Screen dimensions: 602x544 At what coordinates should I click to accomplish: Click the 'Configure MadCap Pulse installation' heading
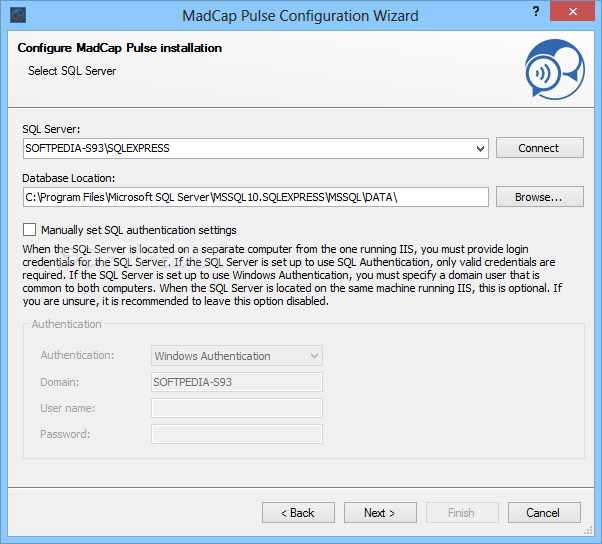tap(119, 48)
